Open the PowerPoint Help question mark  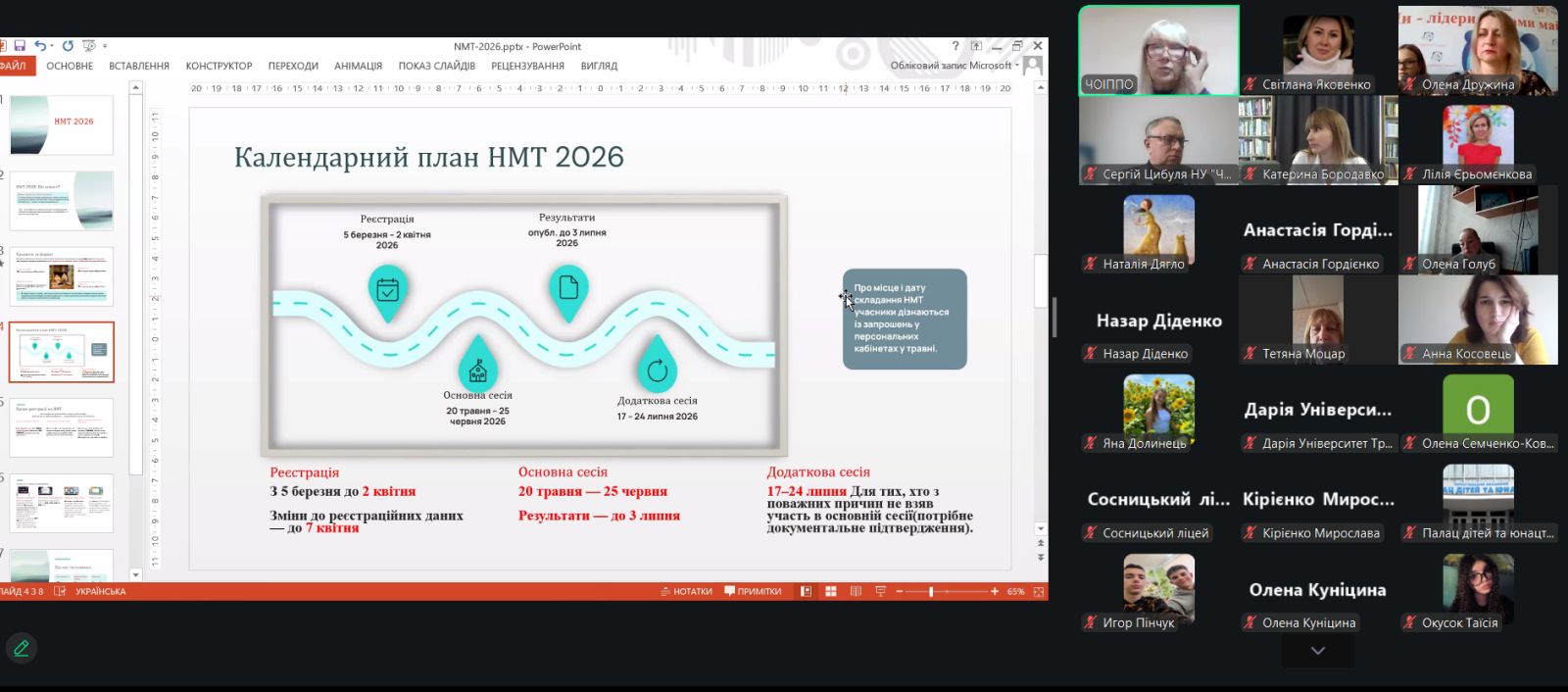coord(955,46)
